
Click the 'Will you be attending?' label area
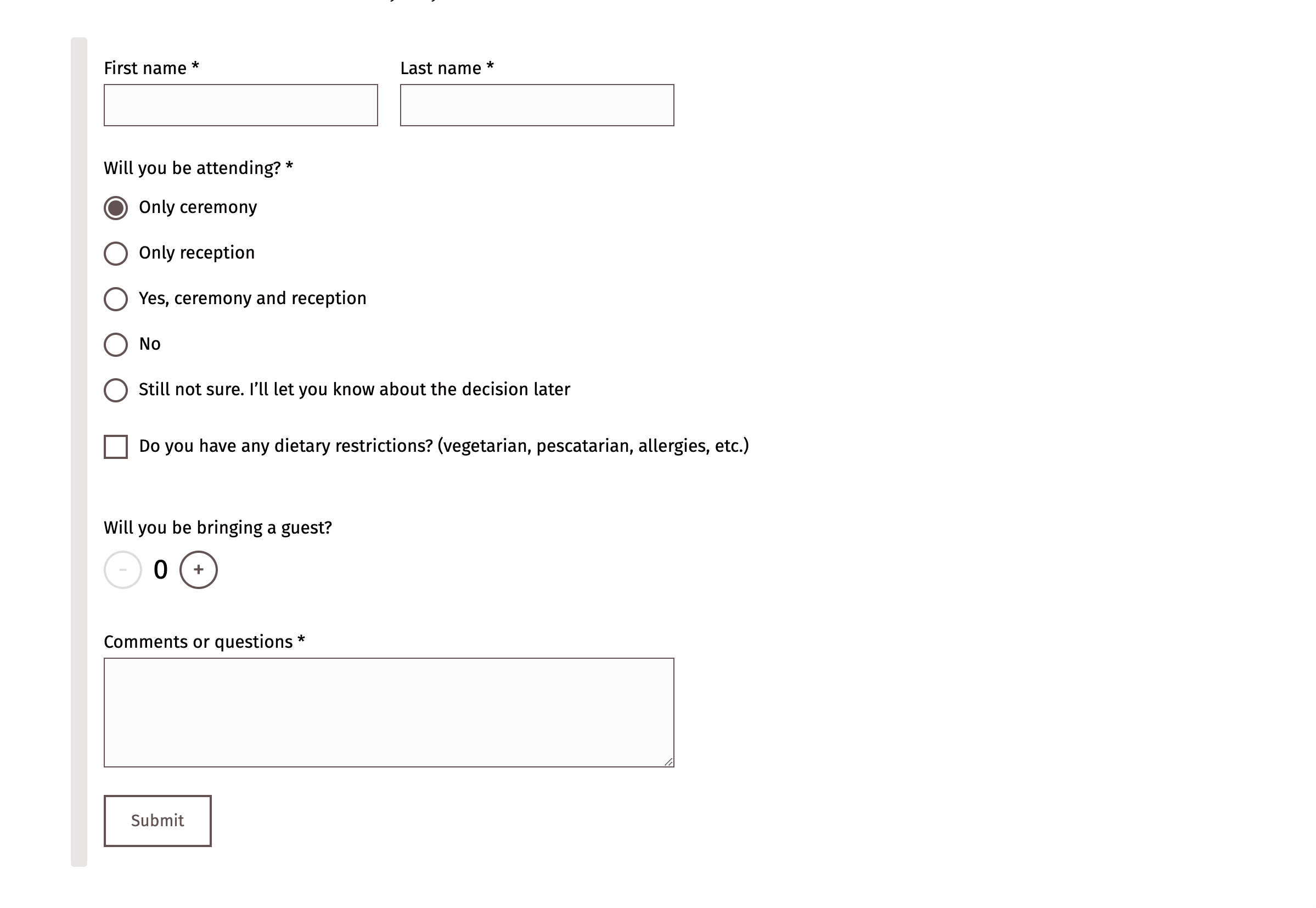pos(197,167)
